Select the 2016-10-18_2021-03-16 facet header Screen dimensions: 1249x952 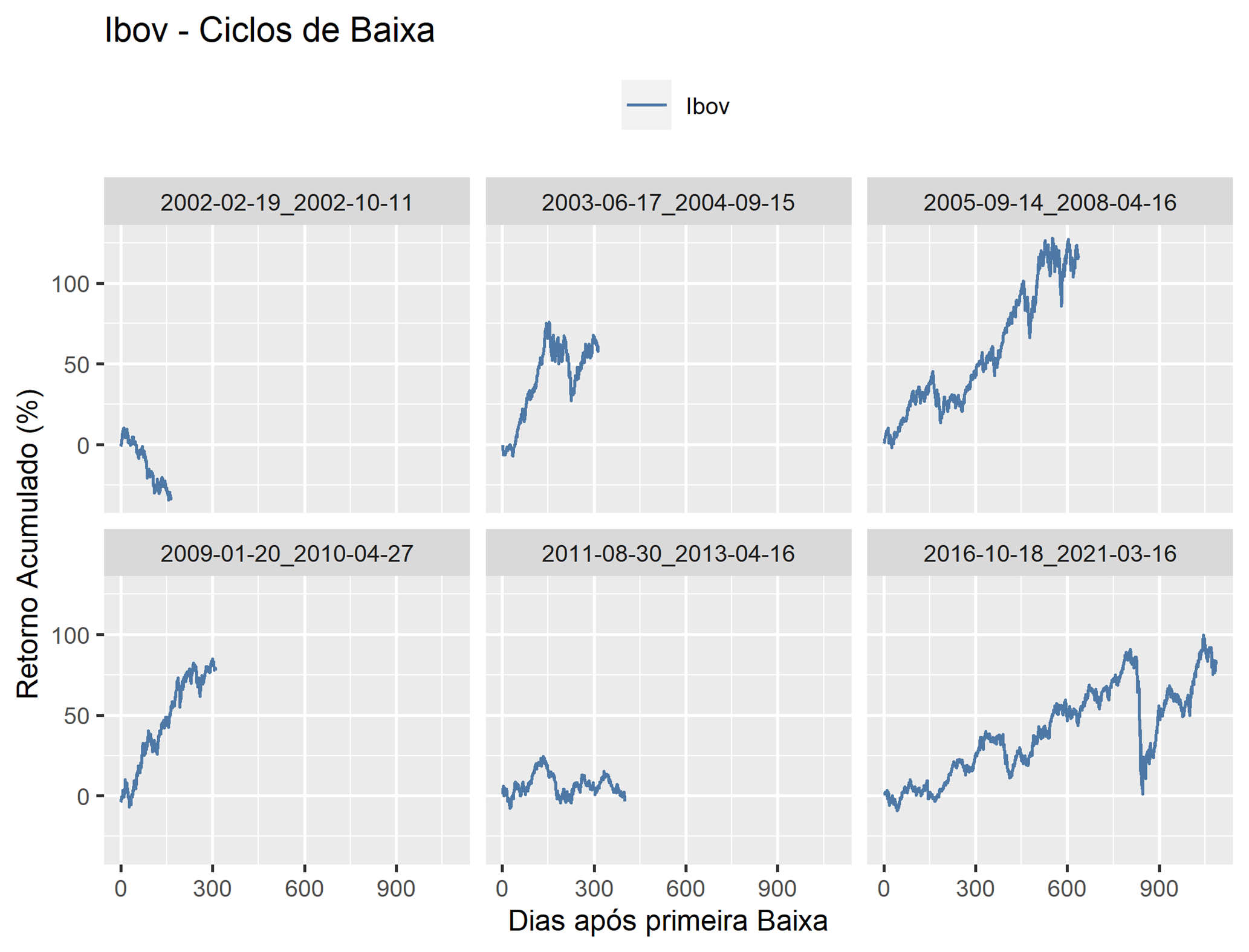pos(1049,553)
